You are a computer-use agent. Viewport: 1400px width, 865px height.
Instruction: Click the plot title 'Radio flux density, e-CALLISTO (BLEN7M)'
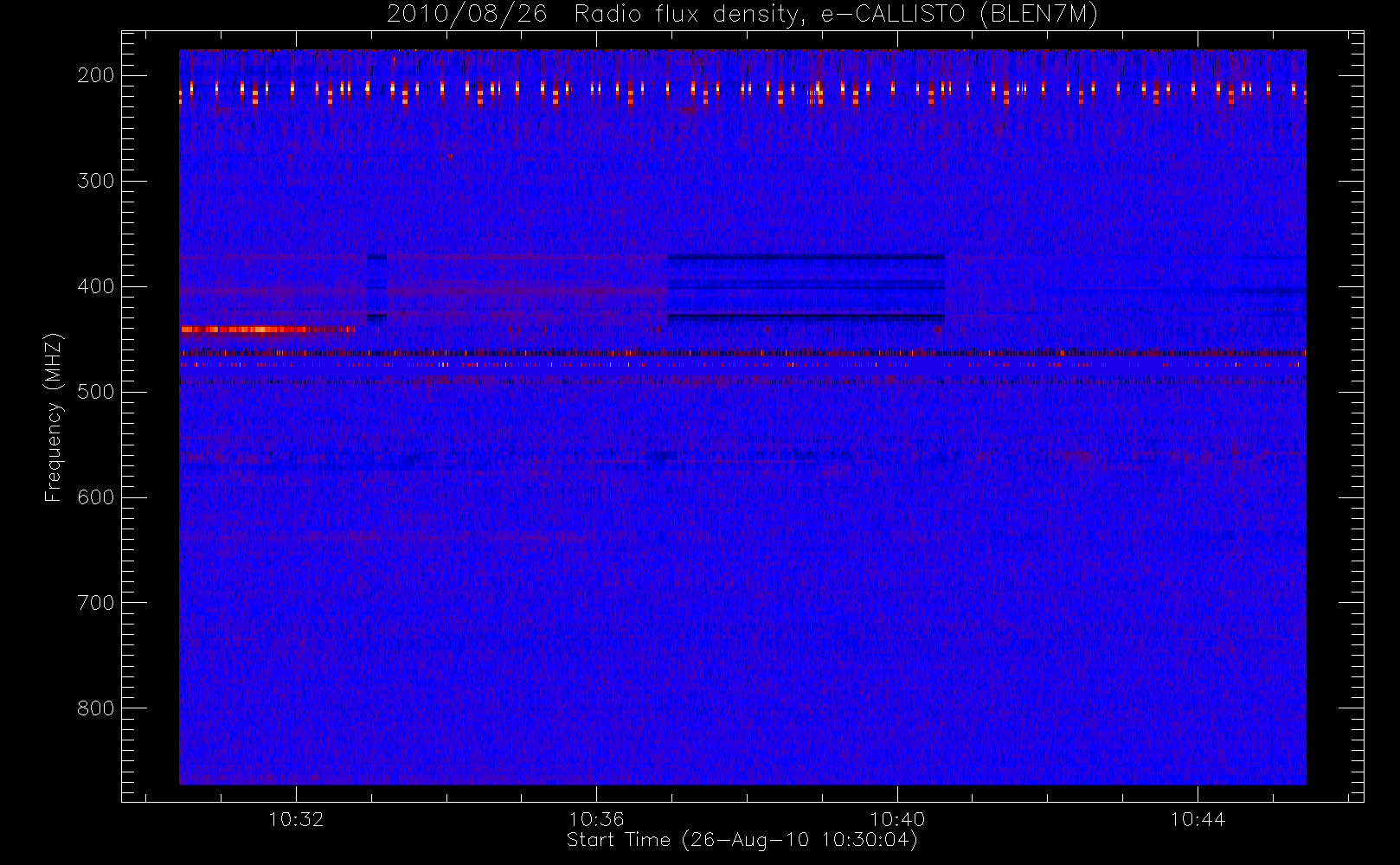point(836,15)
